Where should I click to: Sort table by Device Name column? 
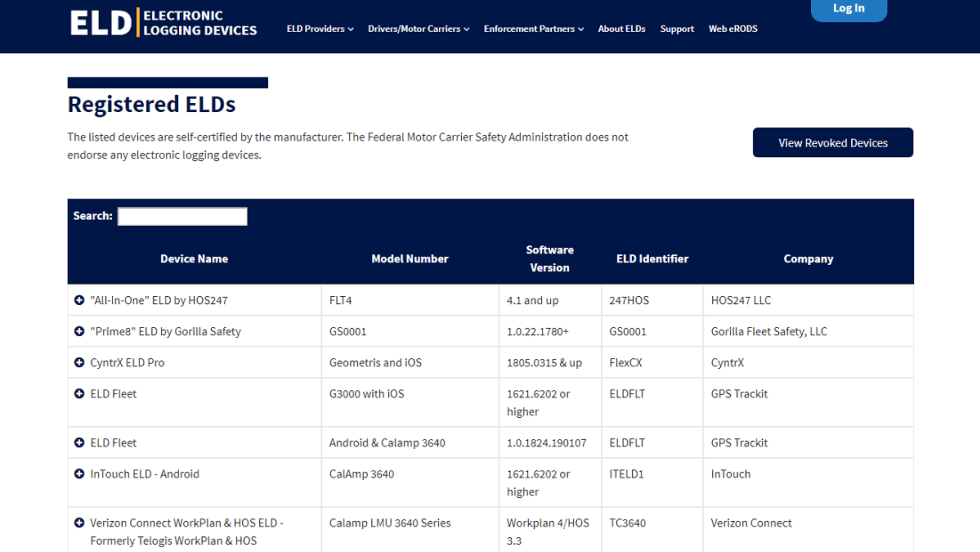click(194, 259)
